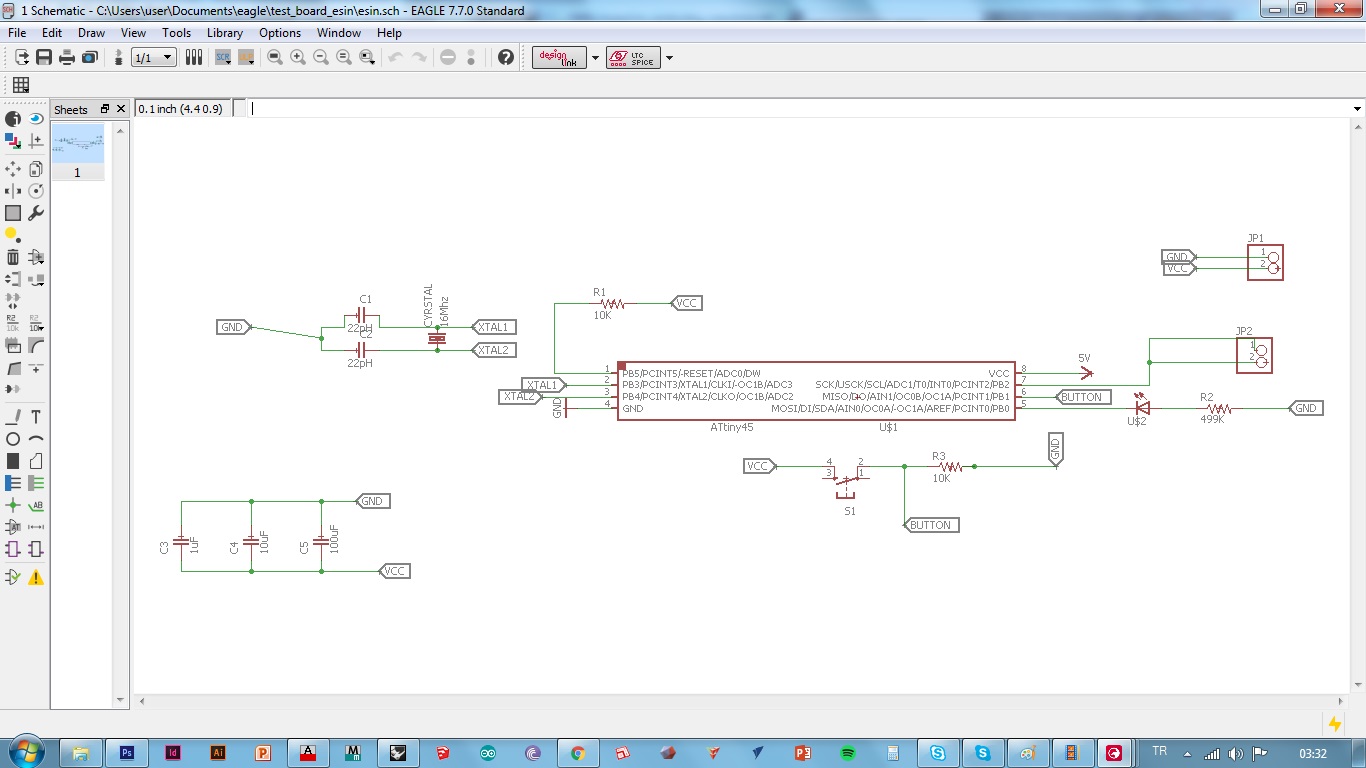The image size is (1366, 768).
Task: Click the LTC SPICE button
Action: pyautogui.click(x=633, y=57)
